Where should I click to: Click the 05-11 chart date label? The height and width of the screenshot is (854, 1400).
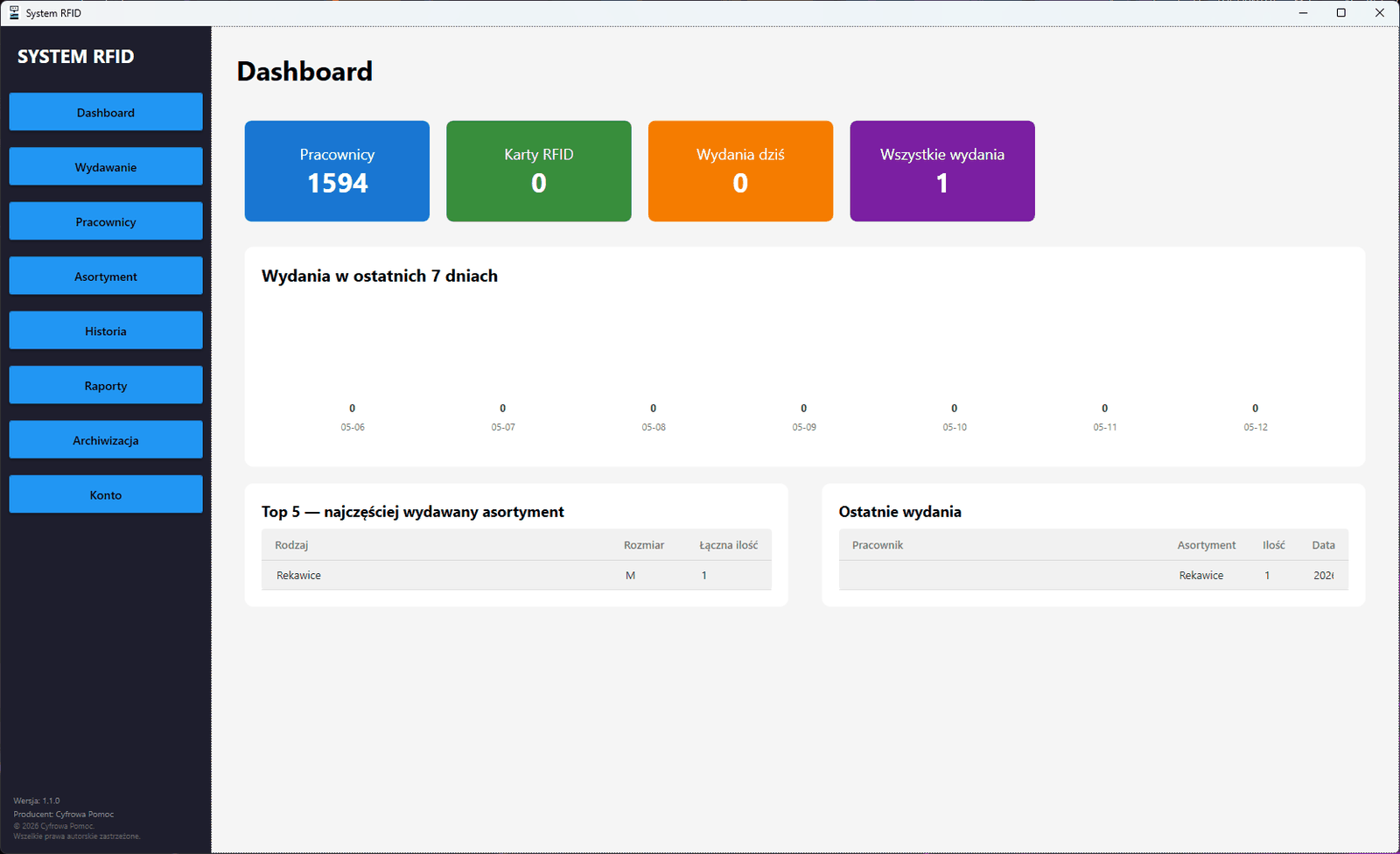1105,427
